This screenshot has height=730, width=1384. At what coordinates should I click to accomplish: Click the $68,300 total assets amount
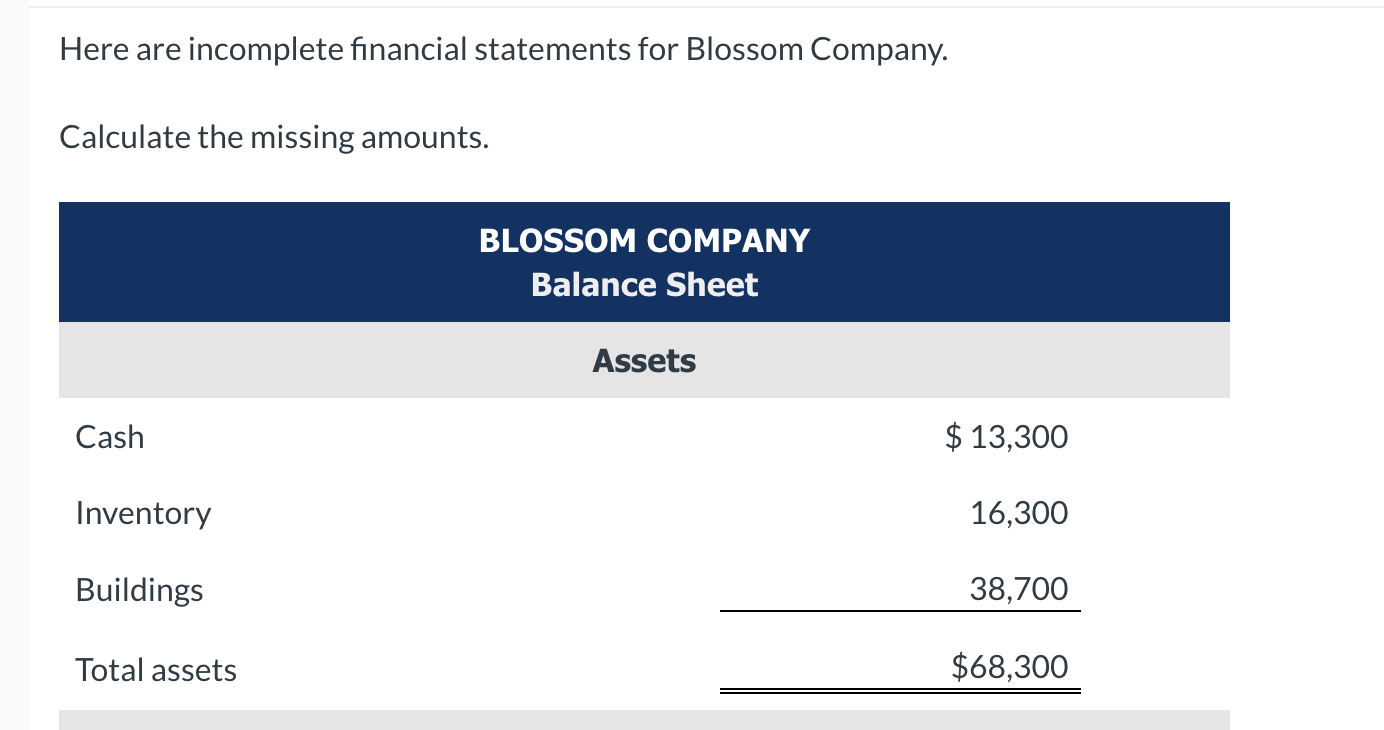pos(1009,666)
